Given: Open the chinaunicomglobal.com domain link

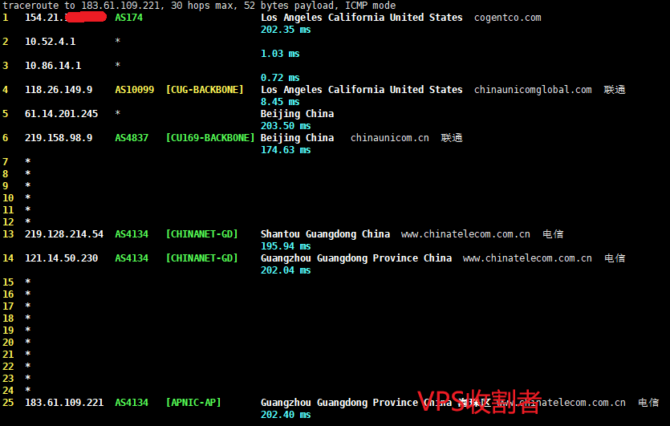Looking at the screenshot, I should click(x=533, y=89).
